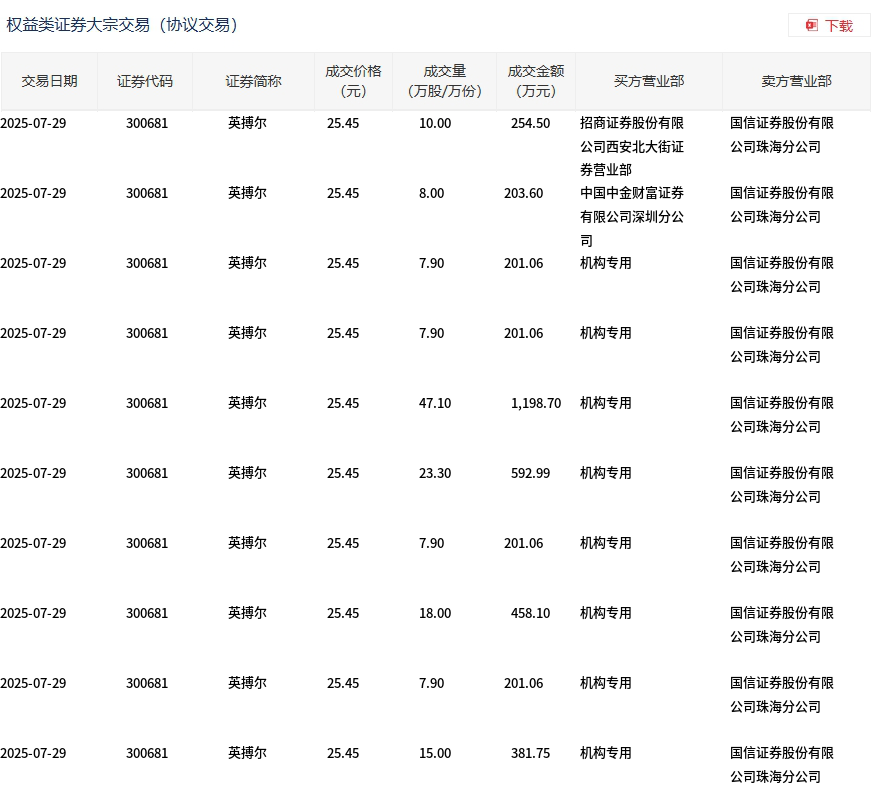Click the volume 18.00
The image size is (872, 812).
point(435,613)
